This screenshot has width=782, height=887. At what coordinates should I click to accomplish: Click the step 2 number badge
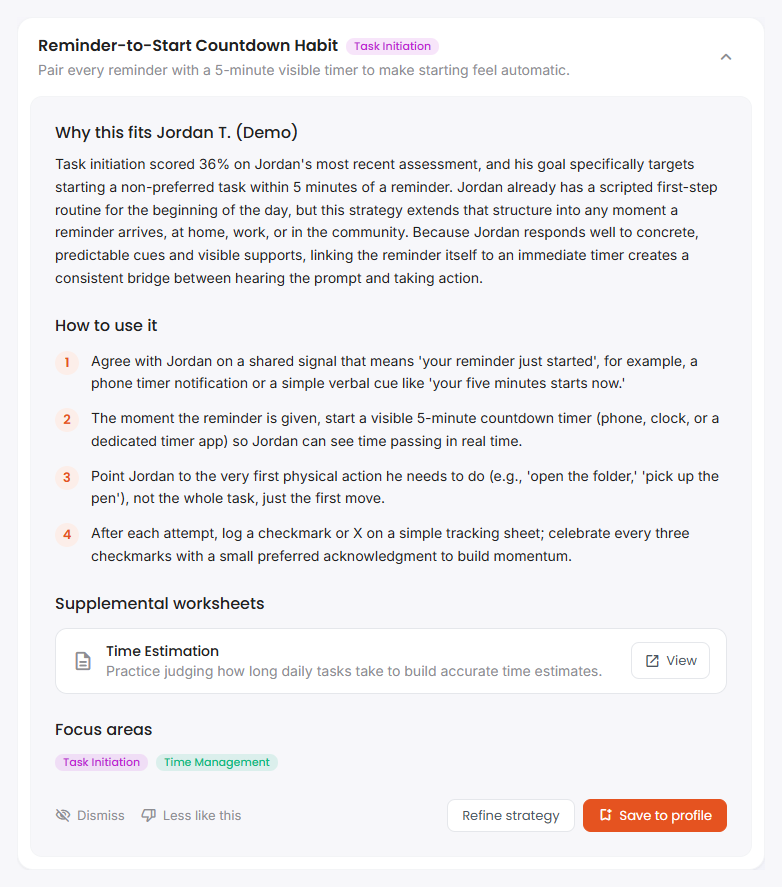pyautogui.click(x=67, y=420)
